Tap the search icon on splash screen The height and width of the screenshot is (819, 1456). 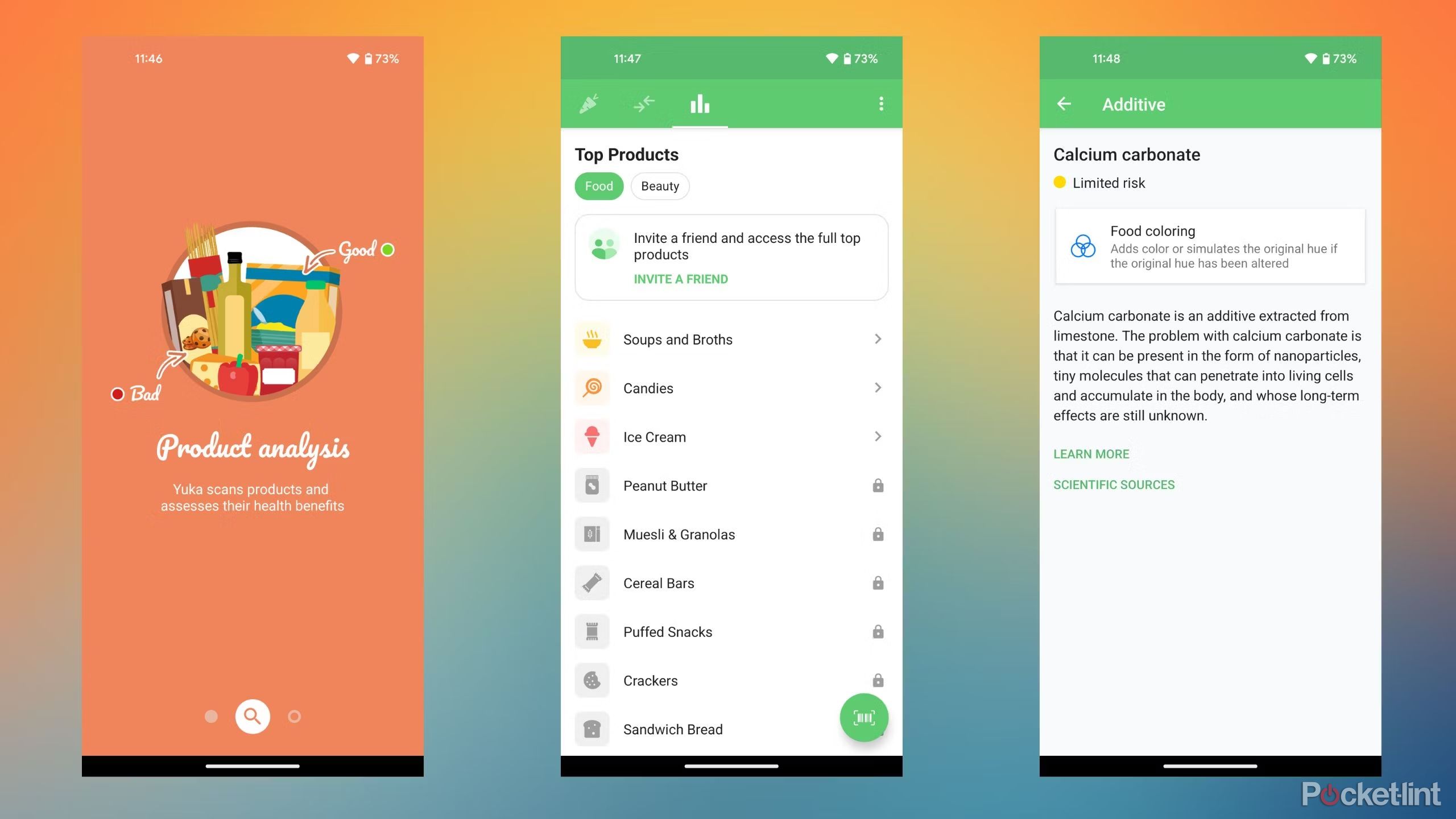pos(252,716)
